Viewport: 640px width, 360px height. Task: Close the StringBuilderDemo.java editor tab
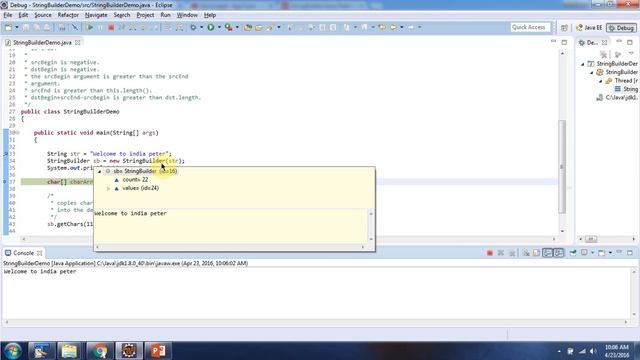click(78, 42)
